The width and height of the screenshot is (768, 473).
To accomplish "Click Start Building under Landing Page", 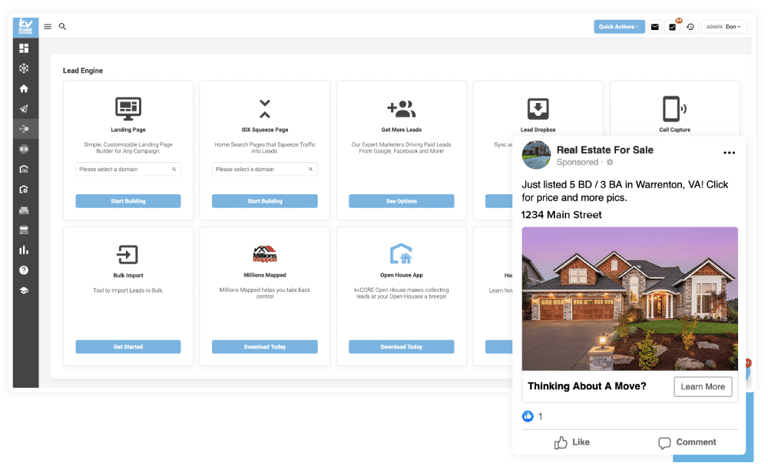I will coord(128,201).
